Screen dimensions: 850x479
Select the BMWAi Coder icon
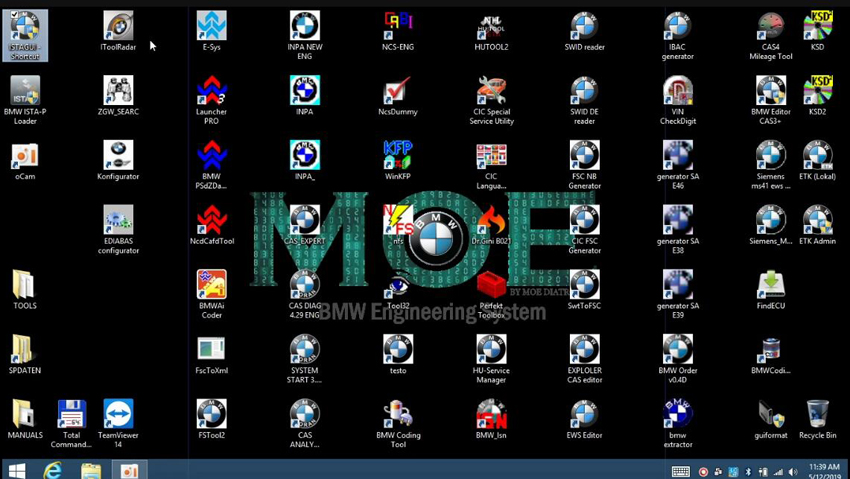211,294
